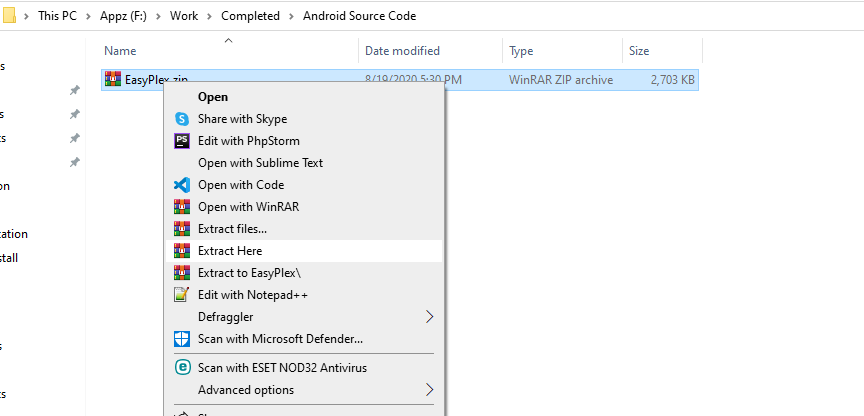
Task: Click the PhpStorm icon in context menu
Action: [x=182, y=141]
